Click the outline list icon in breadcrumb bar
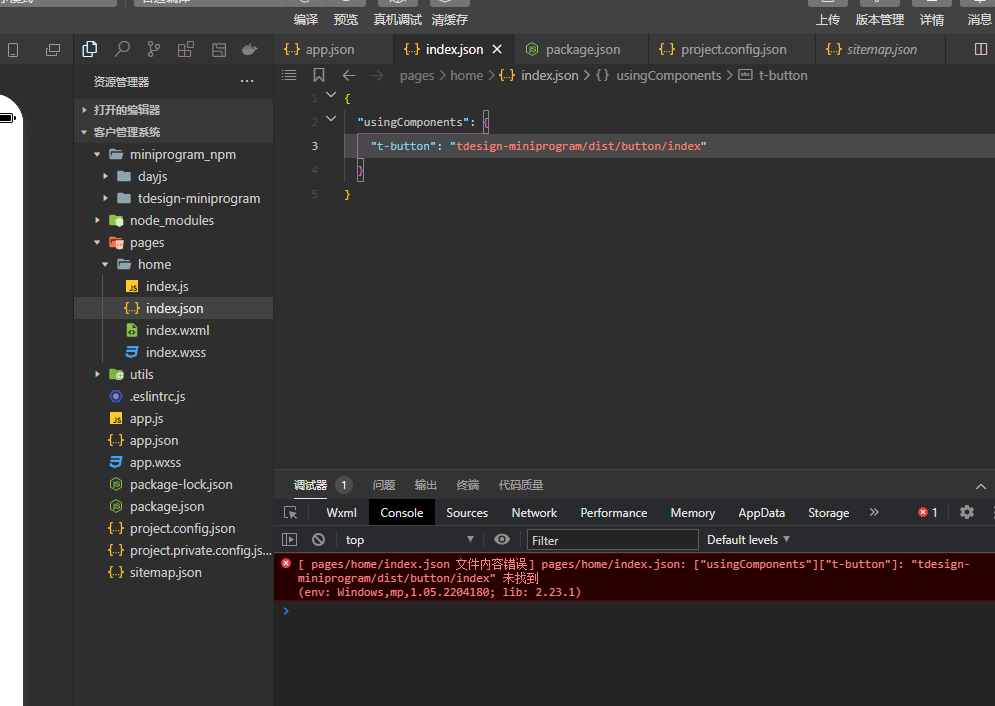The height and width of the screenshot is (706, 995). 289,75
